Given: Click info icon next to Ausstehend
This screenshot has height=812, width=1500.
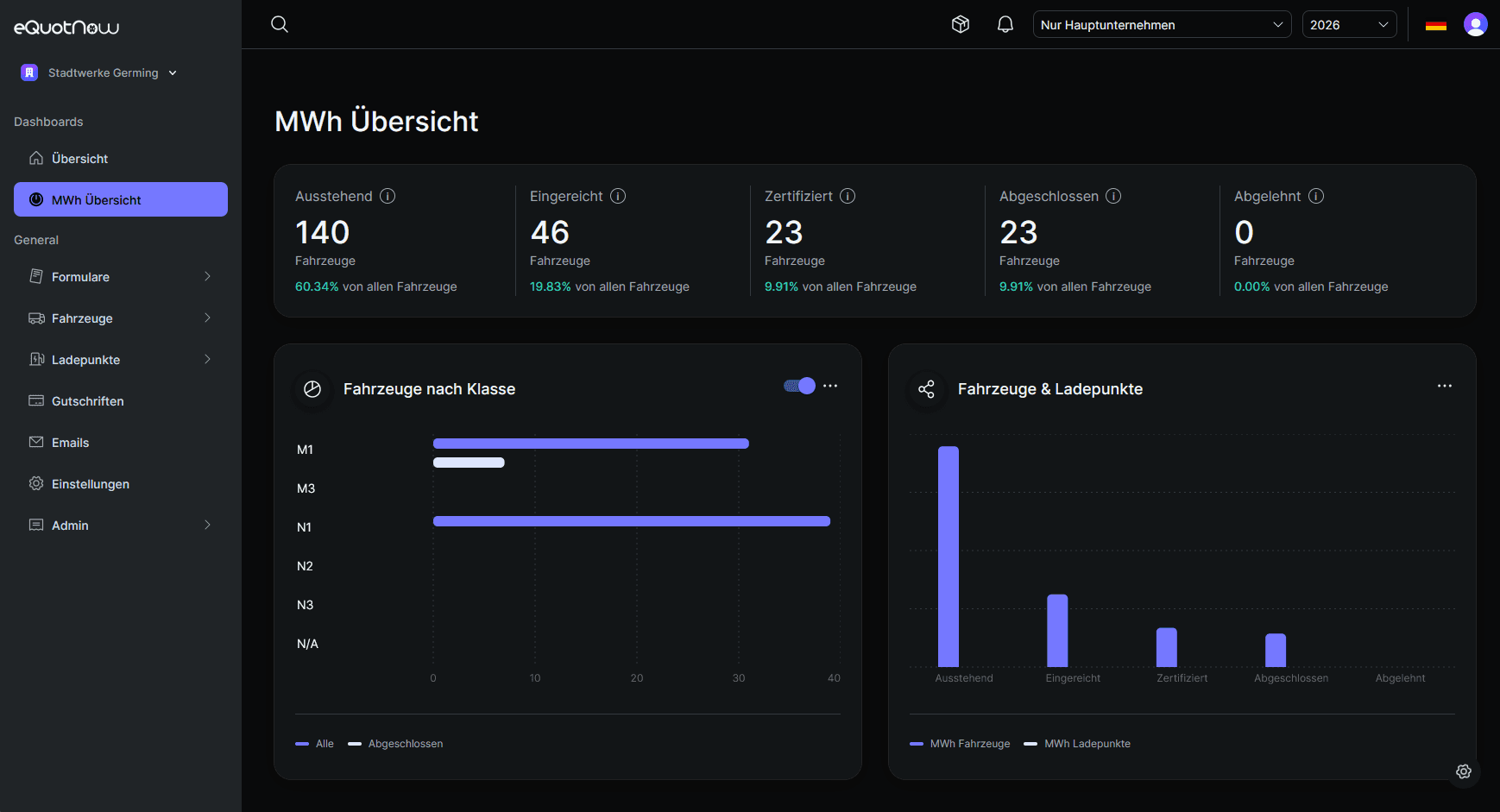Looking at the screenshot, I should (388, 196).
